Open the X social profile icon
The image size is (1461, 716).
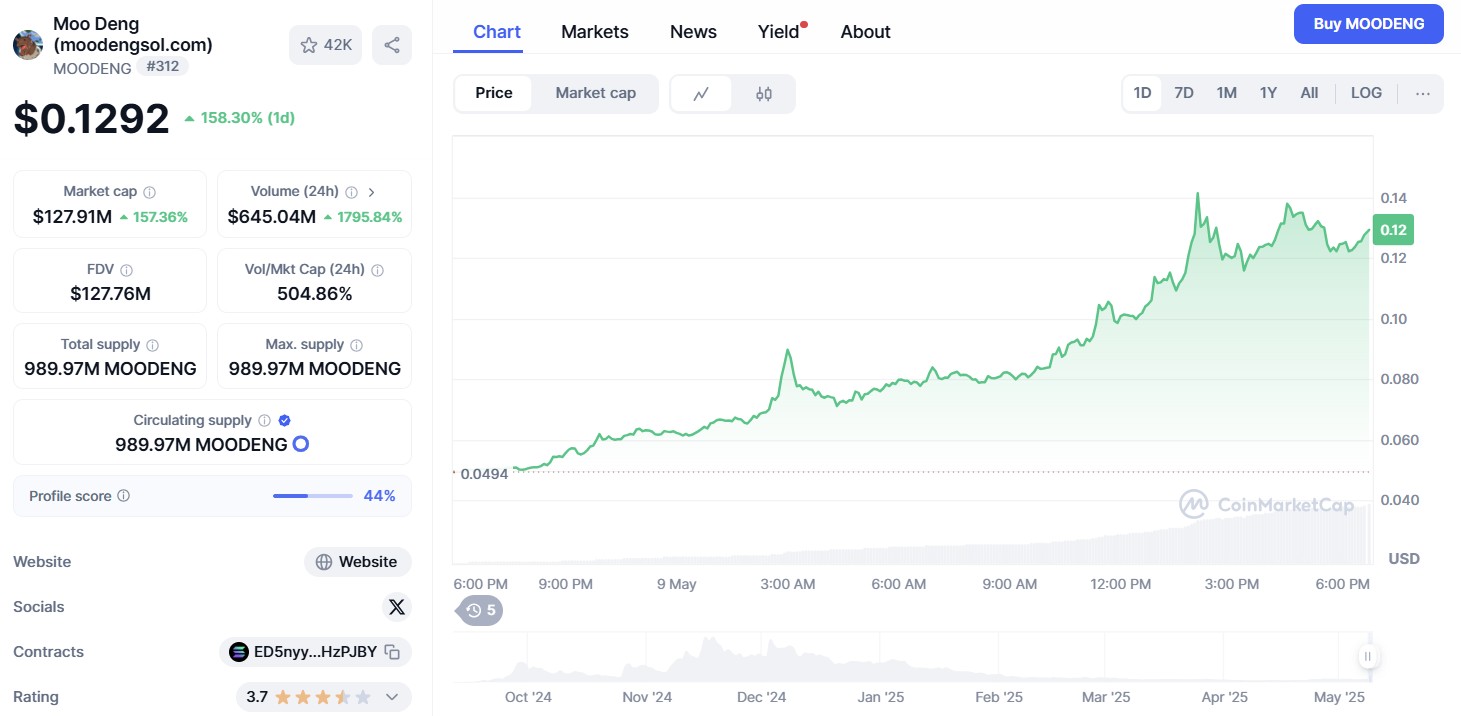coord(397,607)
